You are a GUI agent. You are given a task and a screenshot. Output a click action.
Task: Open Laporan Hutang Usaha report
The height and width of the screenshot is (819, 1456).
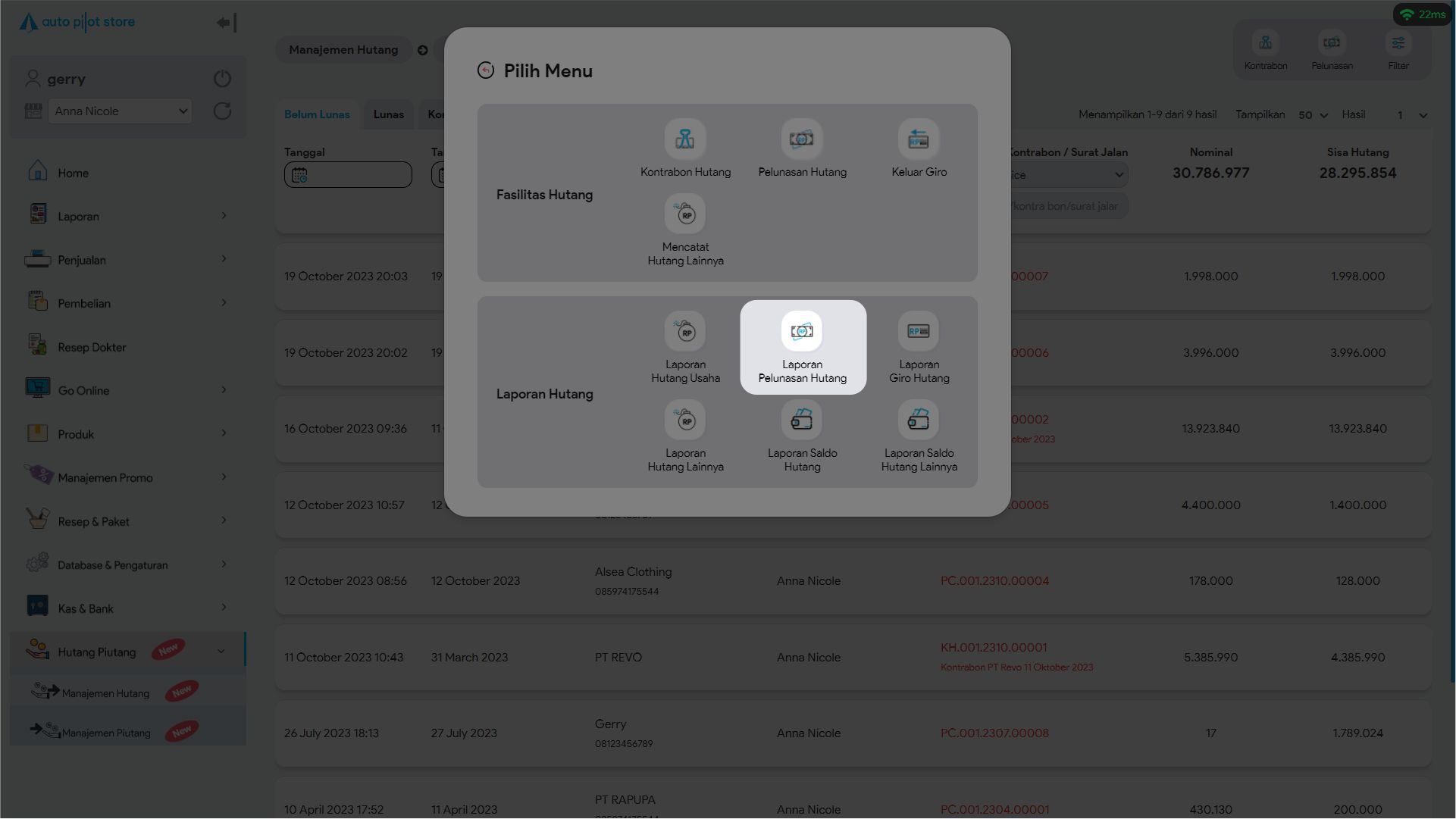[x=685, y=332]
